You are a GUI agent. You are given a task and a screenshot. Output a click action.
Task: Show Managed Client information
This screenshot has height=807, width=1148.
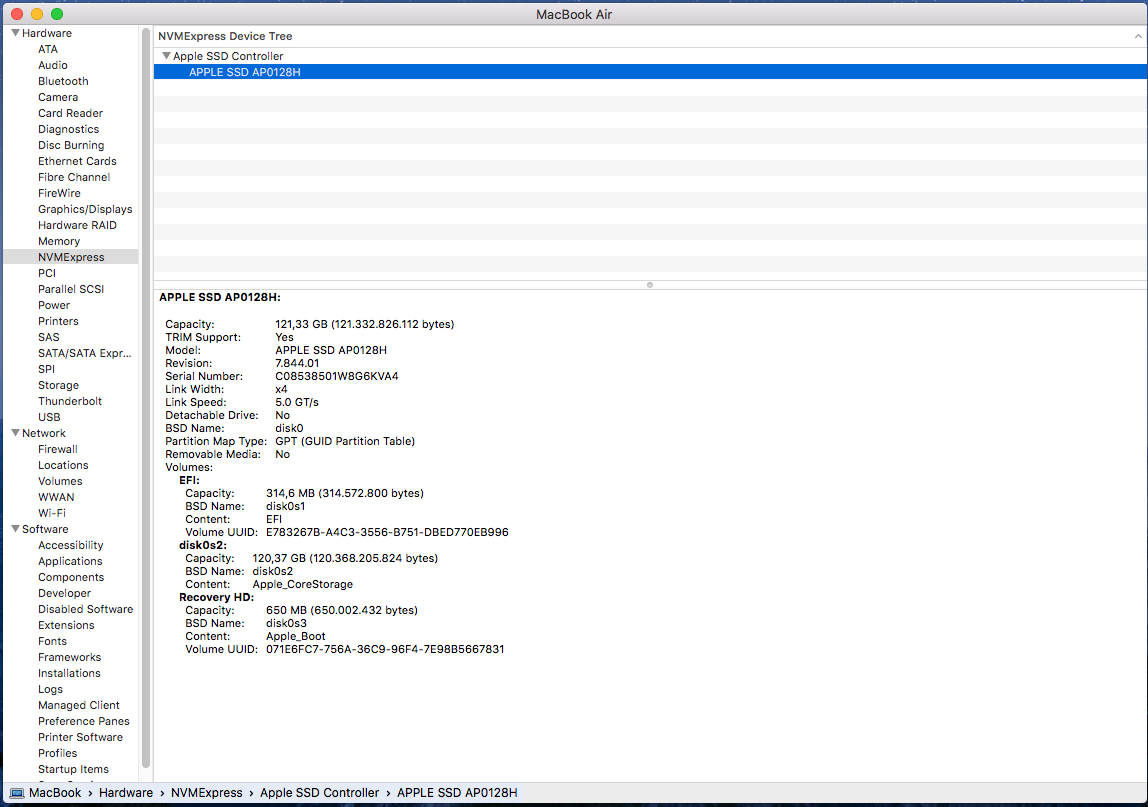(x=78, y=705)
